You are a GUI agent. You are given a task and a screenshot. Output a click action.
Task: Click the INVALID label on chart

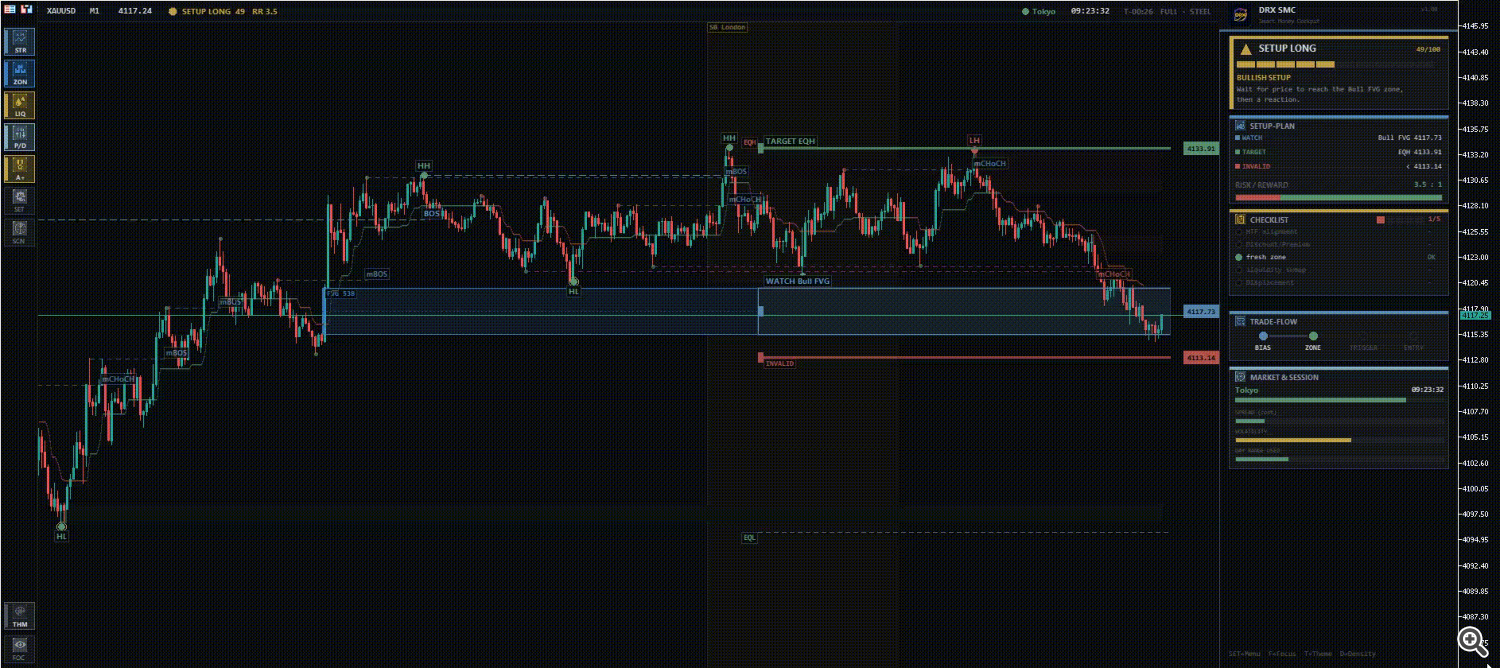point(780,364)
